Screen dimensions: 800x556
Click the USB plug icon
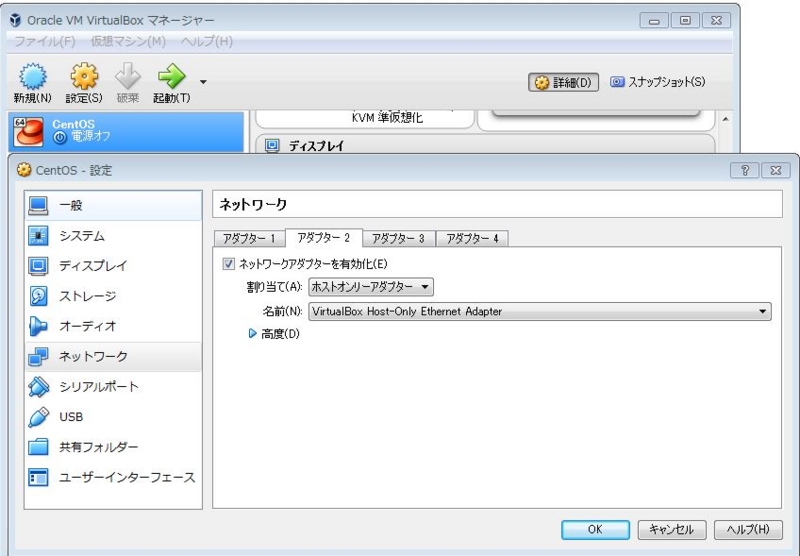click(38, 417)
